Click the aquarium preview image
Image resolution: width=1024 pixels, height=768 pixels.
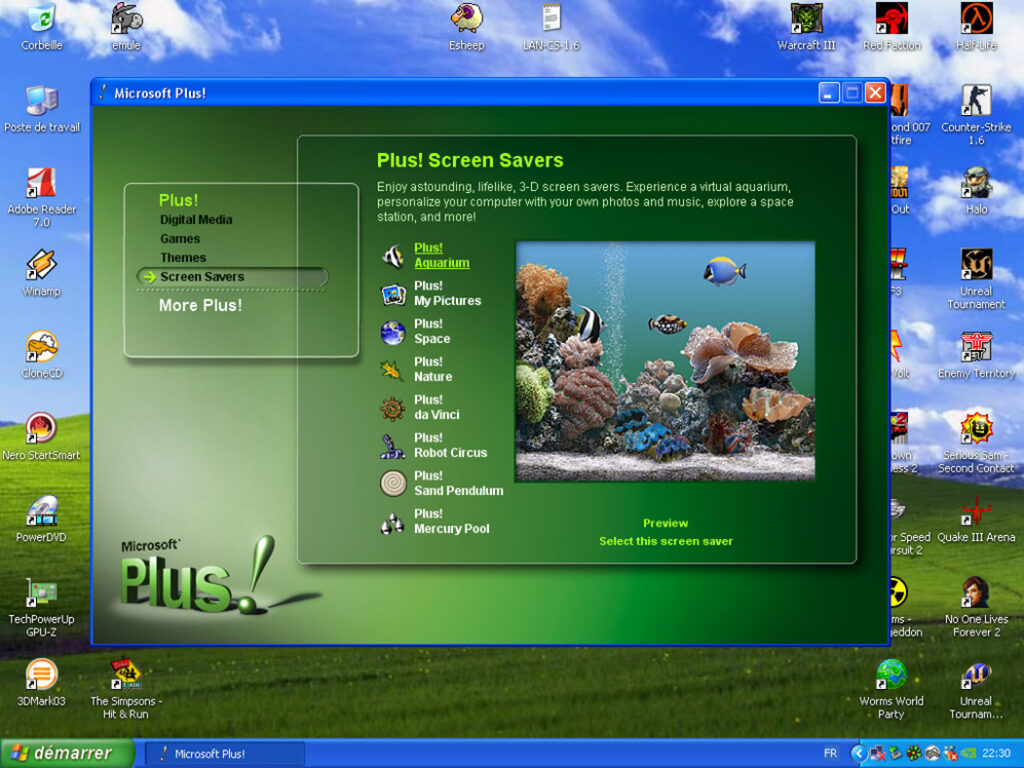pyautogui.click(x=665, y=361)
